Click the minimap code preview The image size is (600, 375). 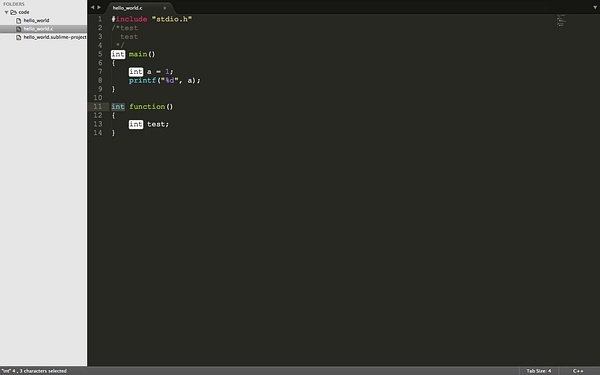[x=561, y=20]
